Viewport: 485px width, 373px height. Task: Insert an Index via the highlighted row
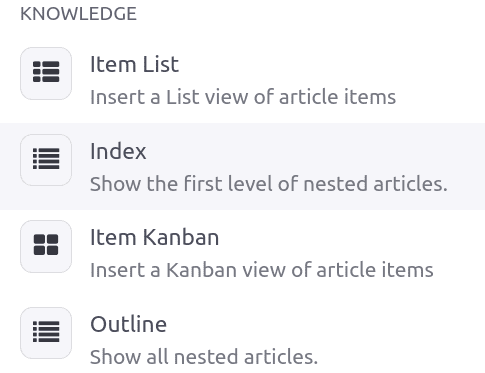[242, 166]
